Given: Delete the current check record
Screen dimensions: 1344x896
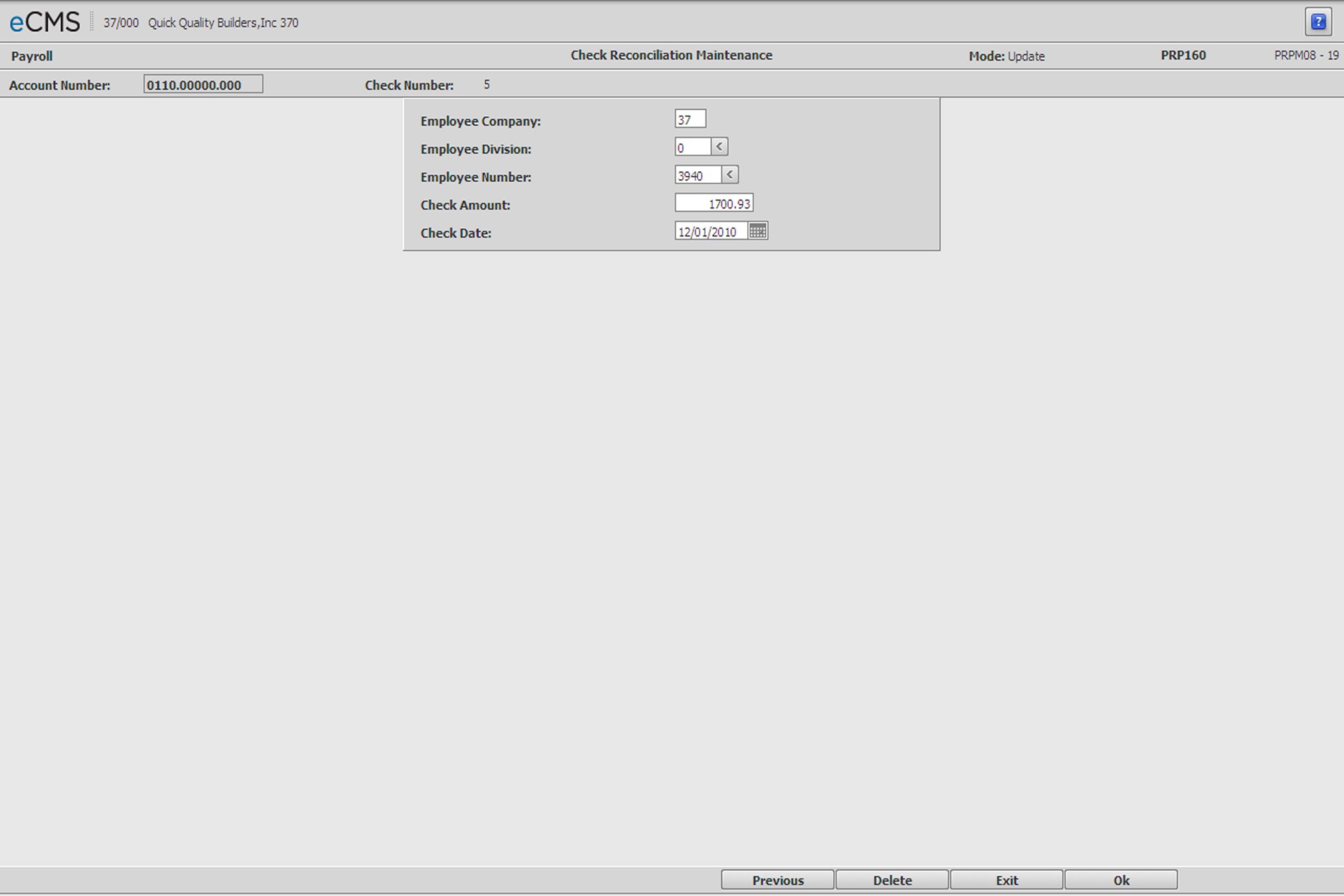Looking at the screenshot, I should point(891,879).
